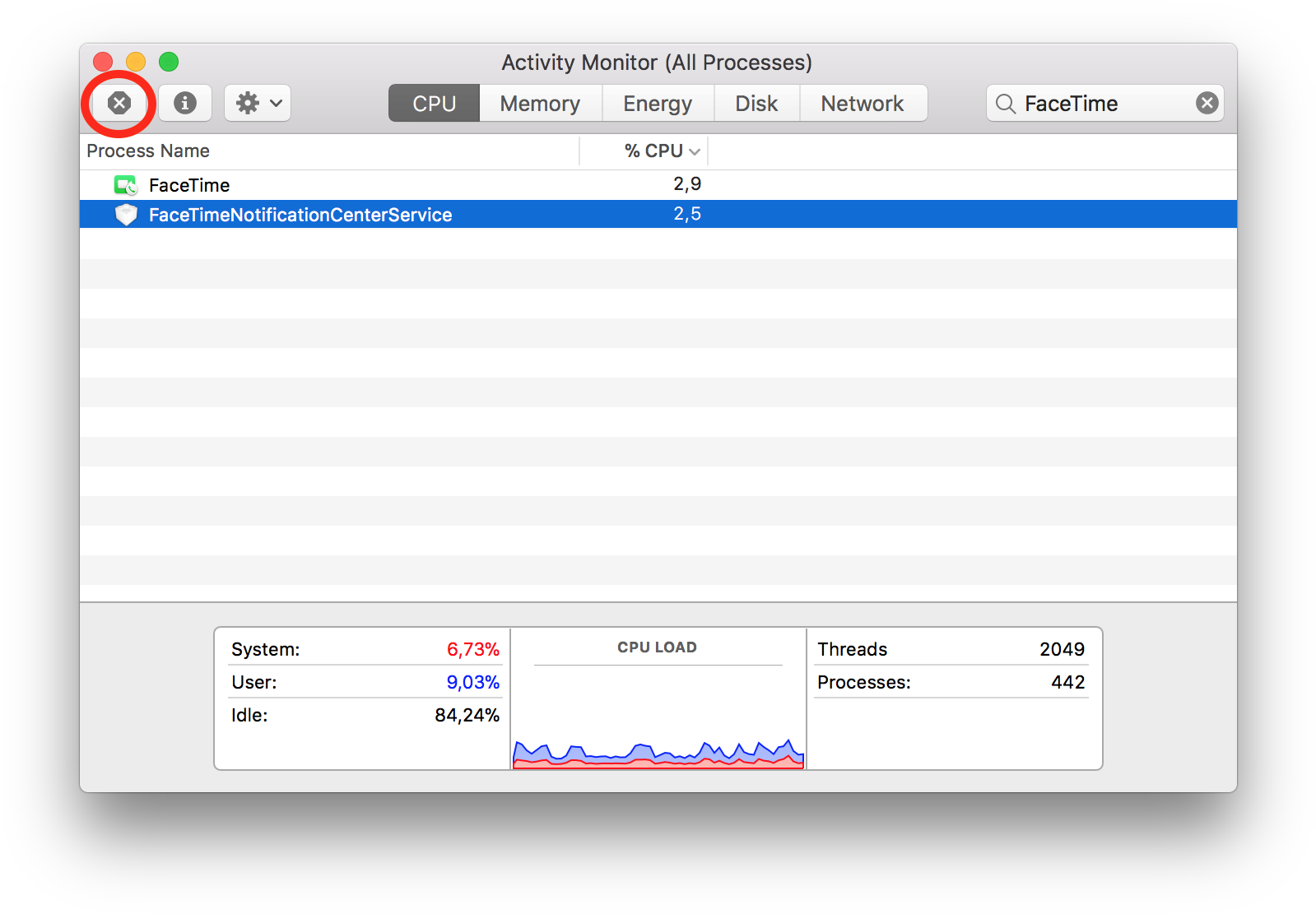Minimize the Activity Monitor window

point(136,62)
